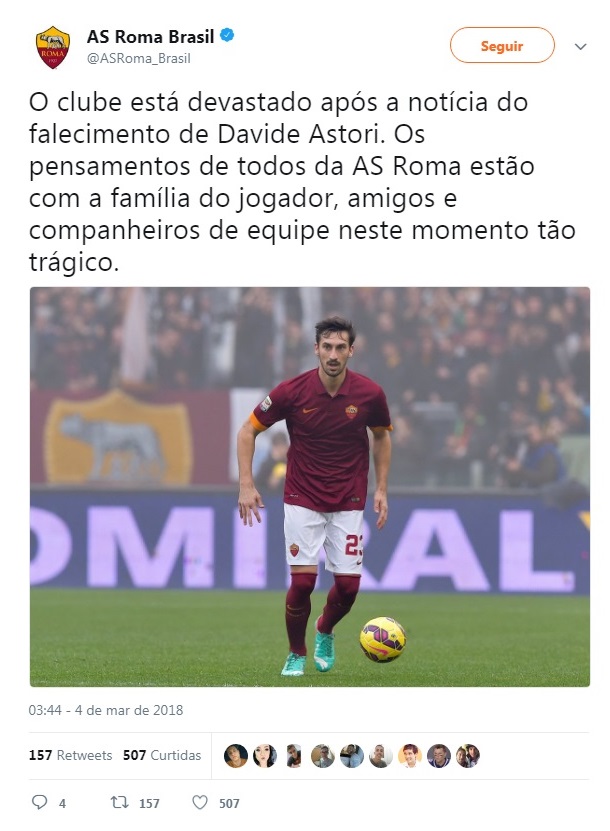Click the retweet arrows icon

(119, 802)
